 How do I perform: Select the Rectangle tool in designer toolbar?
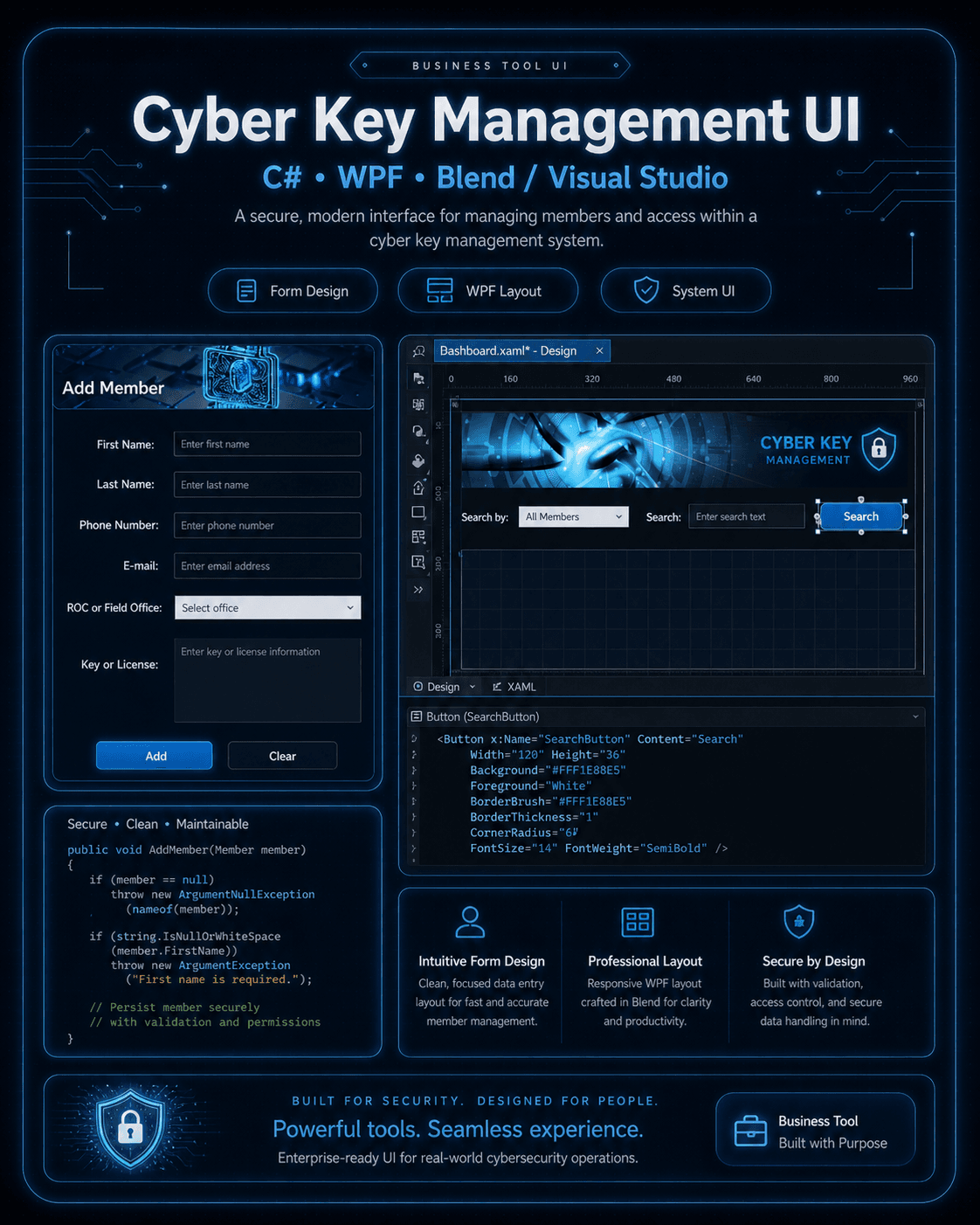[x=418, y=512]
